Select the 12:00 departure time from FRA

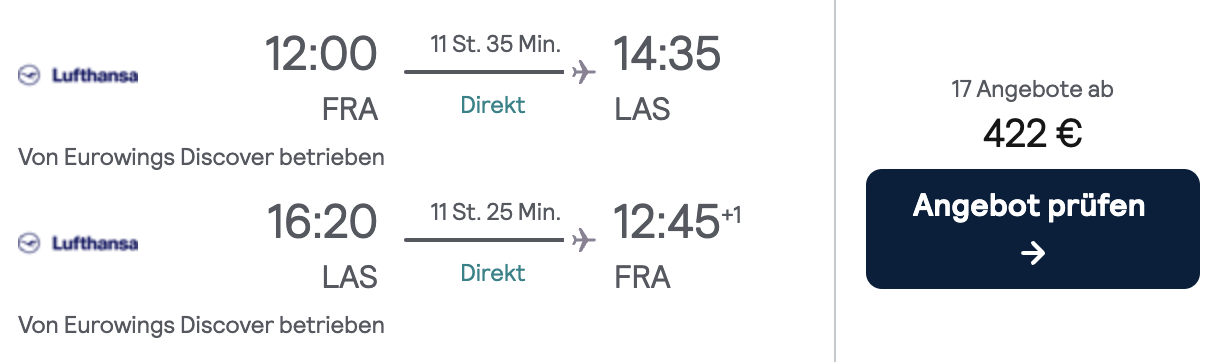[321, 54]
